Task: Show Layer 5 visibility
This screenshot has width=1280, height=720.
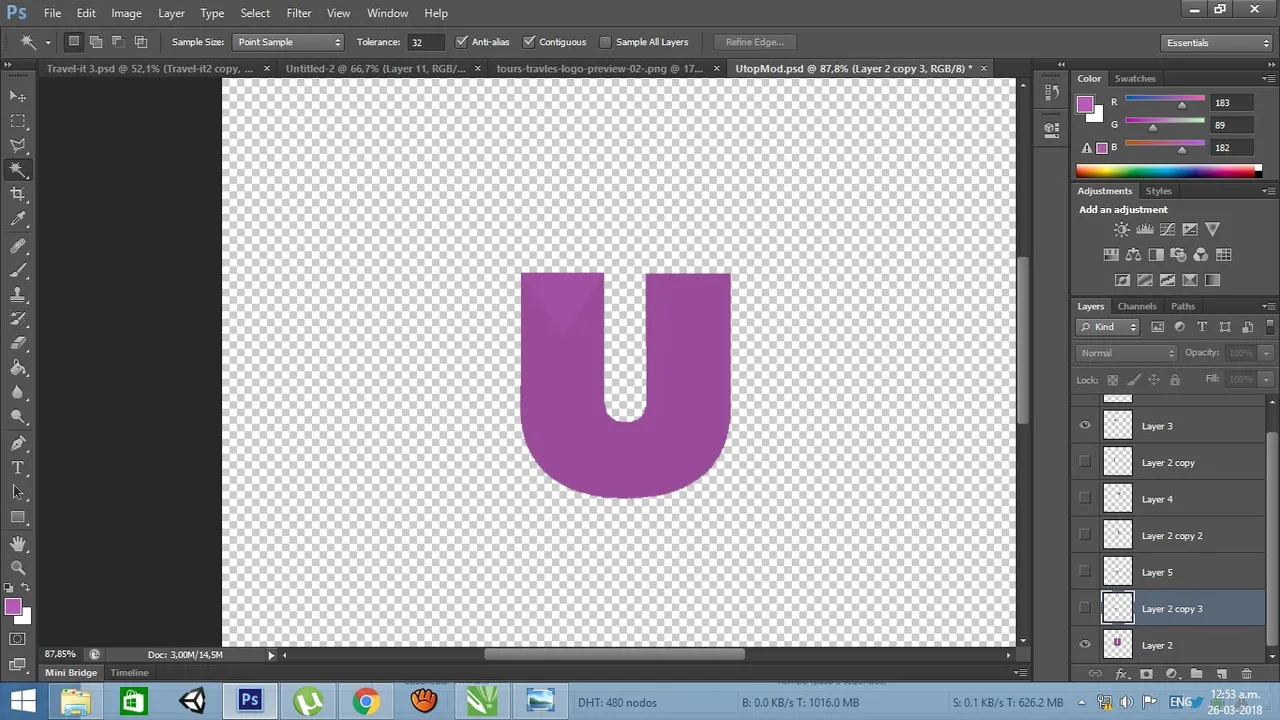Action: (x=1085, y=572)
